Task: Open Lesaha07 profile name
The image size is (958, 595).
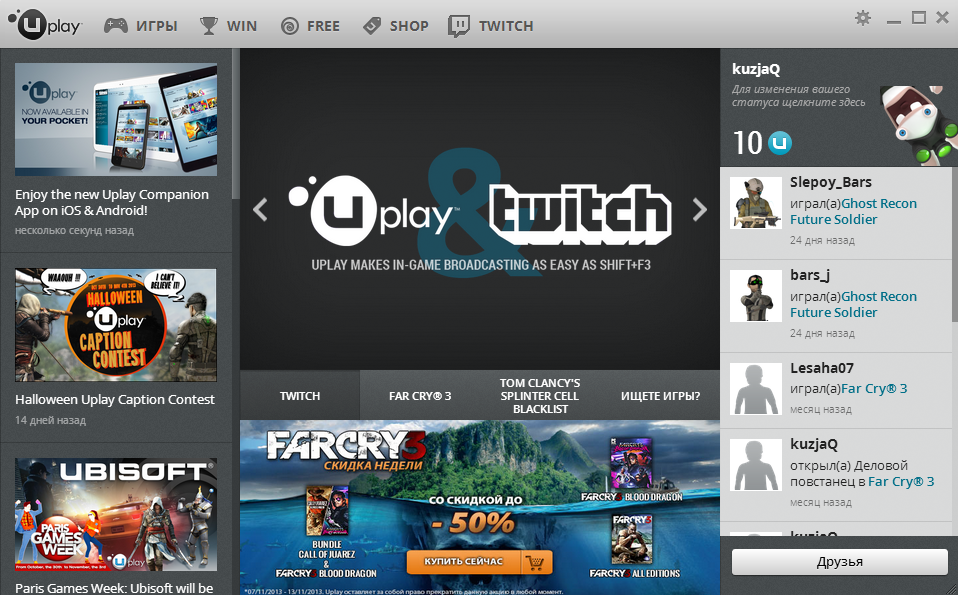Action: [822, 368]
